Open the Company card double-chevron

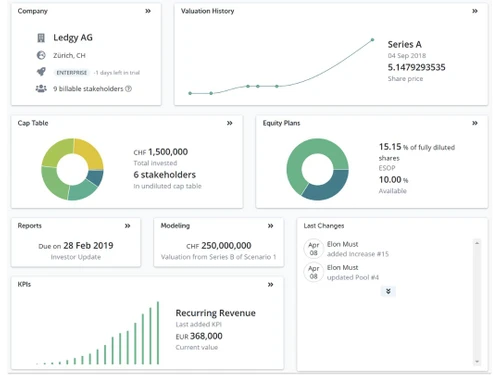click(148, 11)
